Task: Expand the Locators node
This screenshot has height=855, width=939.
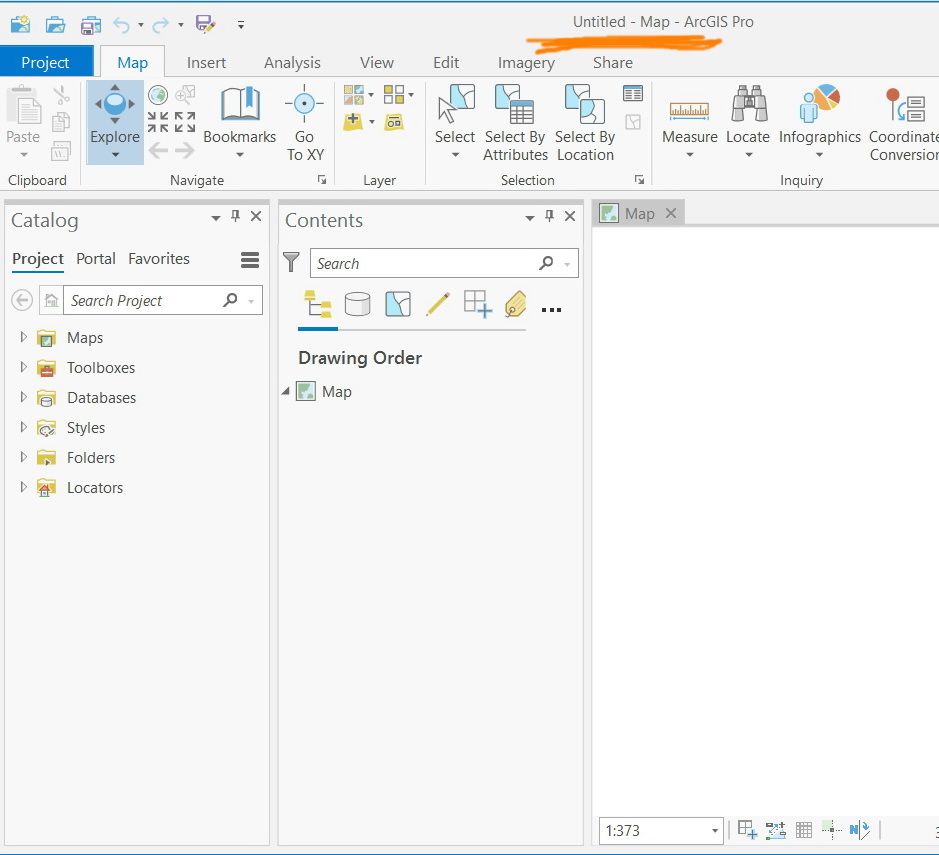Action: click(23, 487)
